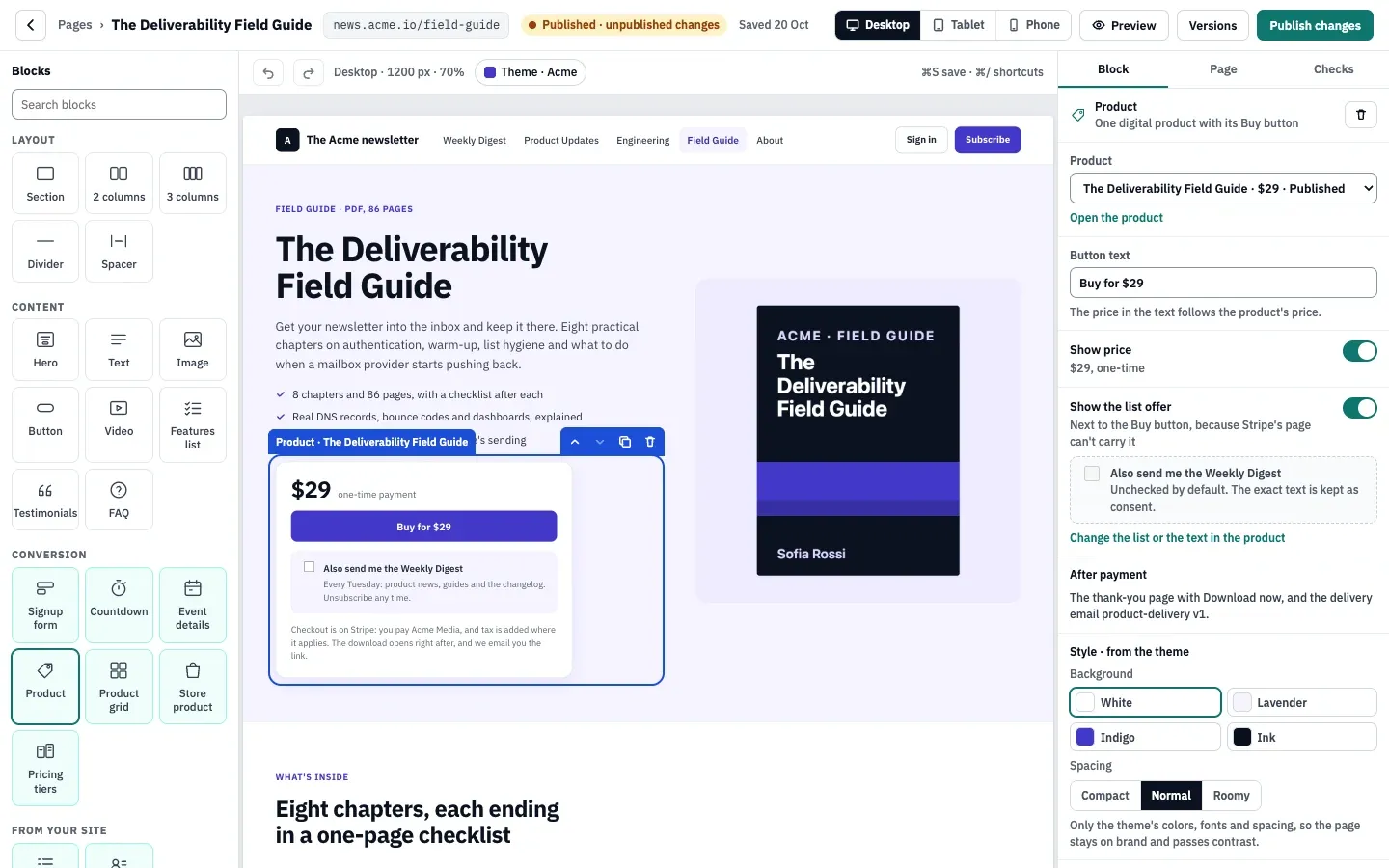Undo the last change
Viewport: 1389px width, 868px height.
tap(268, 72)
